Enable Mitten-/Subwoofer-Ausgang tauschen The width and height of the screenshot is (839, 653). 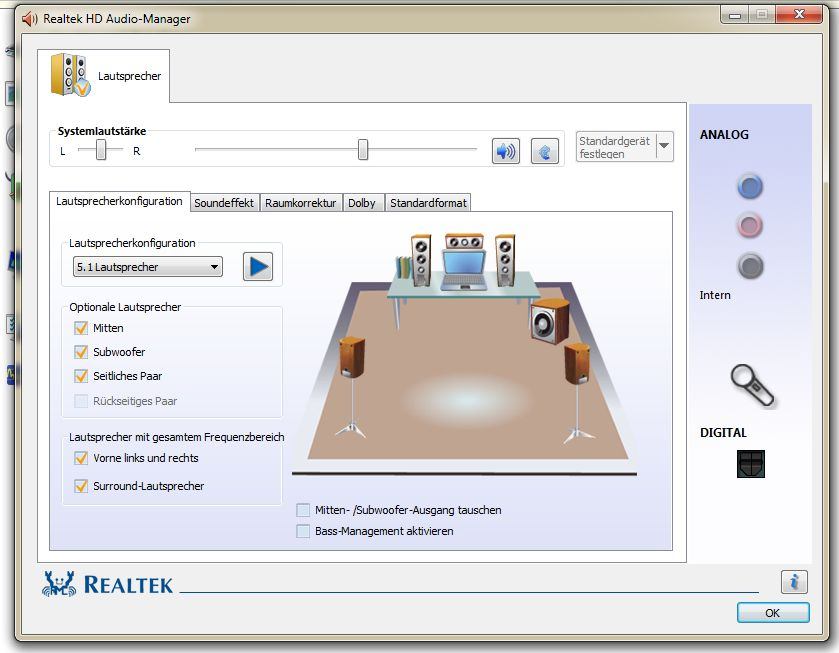tap(303, 510)
